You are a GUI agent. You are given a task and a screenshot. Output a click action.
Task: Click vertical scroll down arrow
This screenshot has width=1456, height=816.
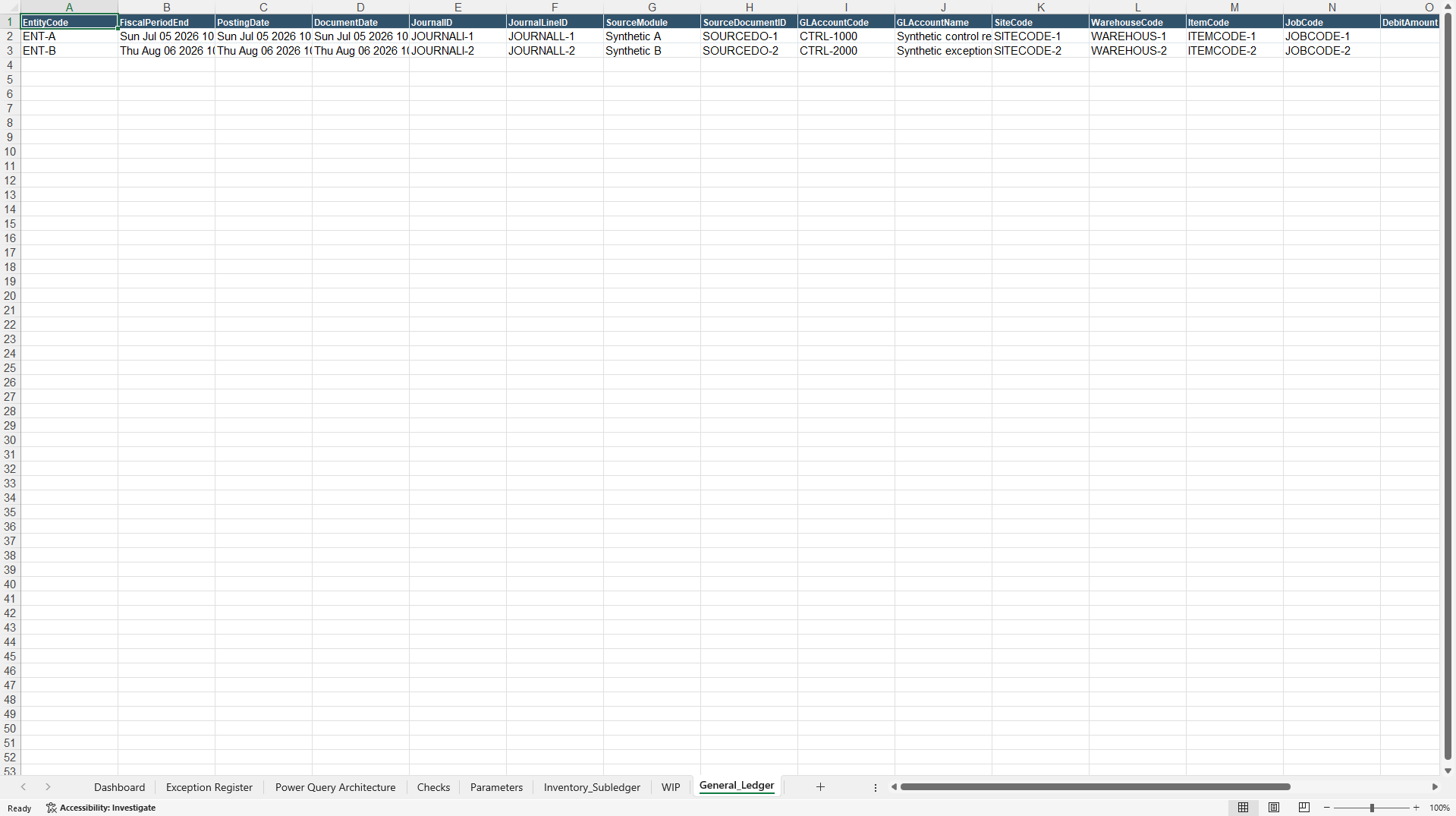pyautogui.click(x=1448, y=770)
